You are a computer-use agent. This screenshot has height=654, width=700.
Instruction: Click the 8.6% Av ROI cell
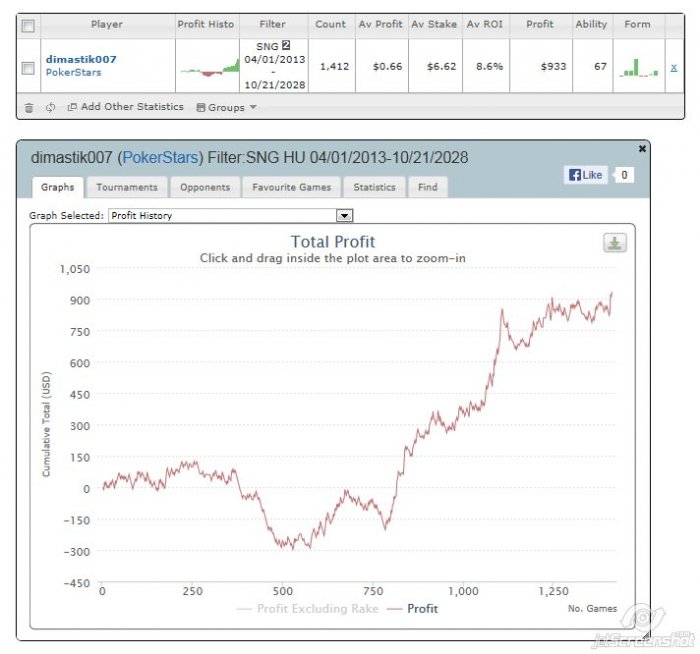pos(489,67)
